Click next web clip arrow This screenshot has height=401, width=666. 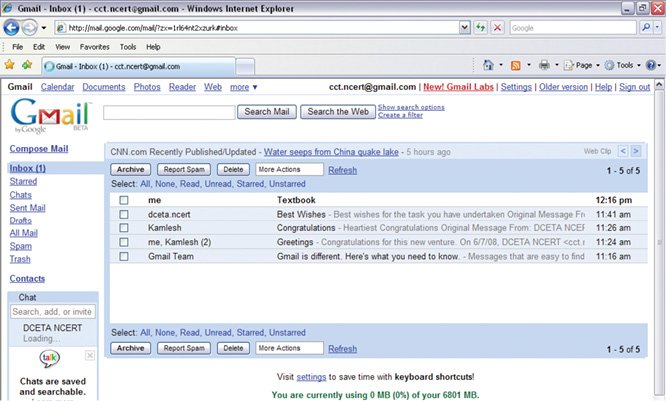pyautogui.click(x=636, y=151)
